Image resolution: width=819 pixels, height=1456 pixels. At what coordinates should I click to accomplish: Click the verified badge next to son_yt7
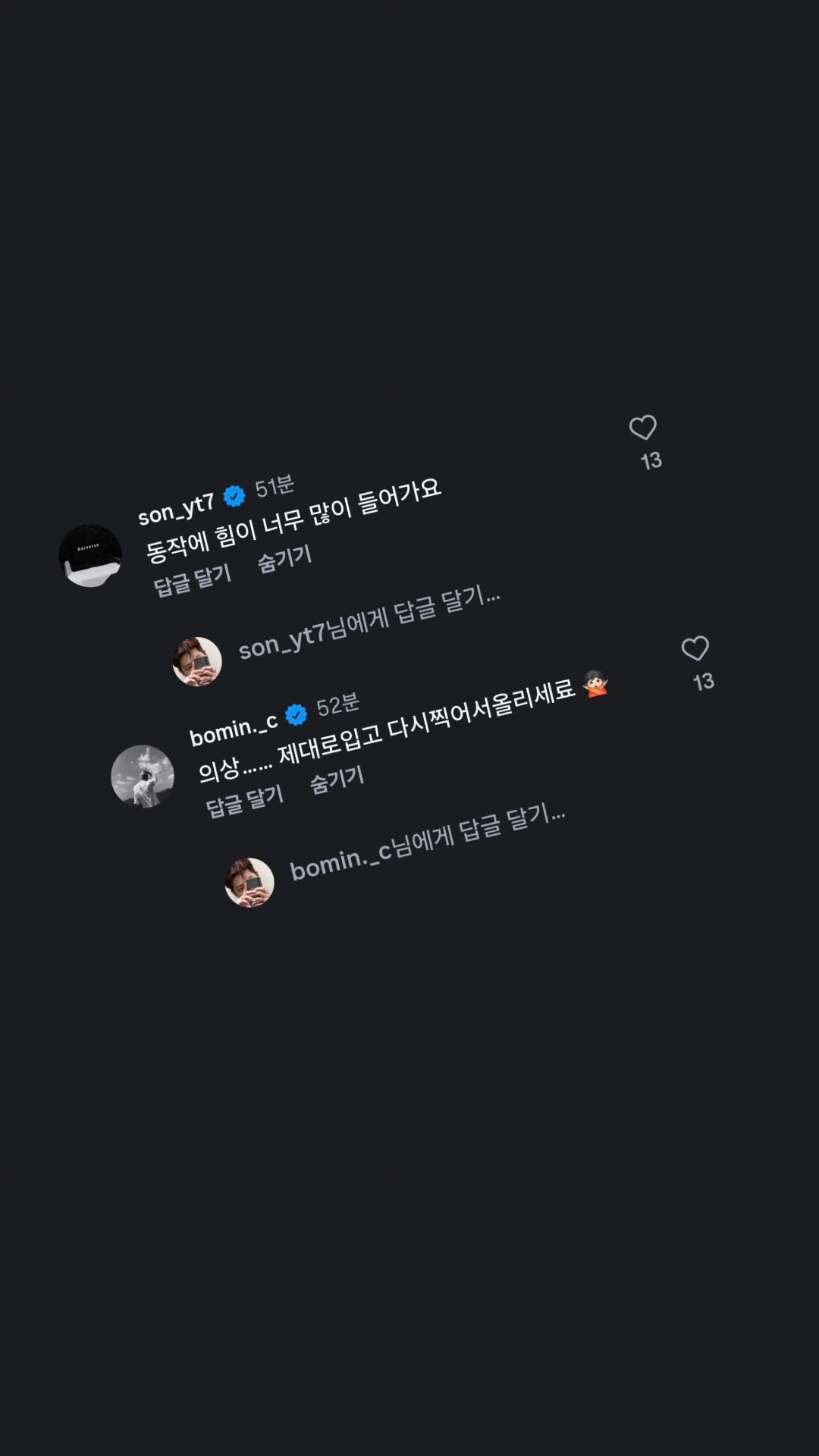(x=234, y=496)
